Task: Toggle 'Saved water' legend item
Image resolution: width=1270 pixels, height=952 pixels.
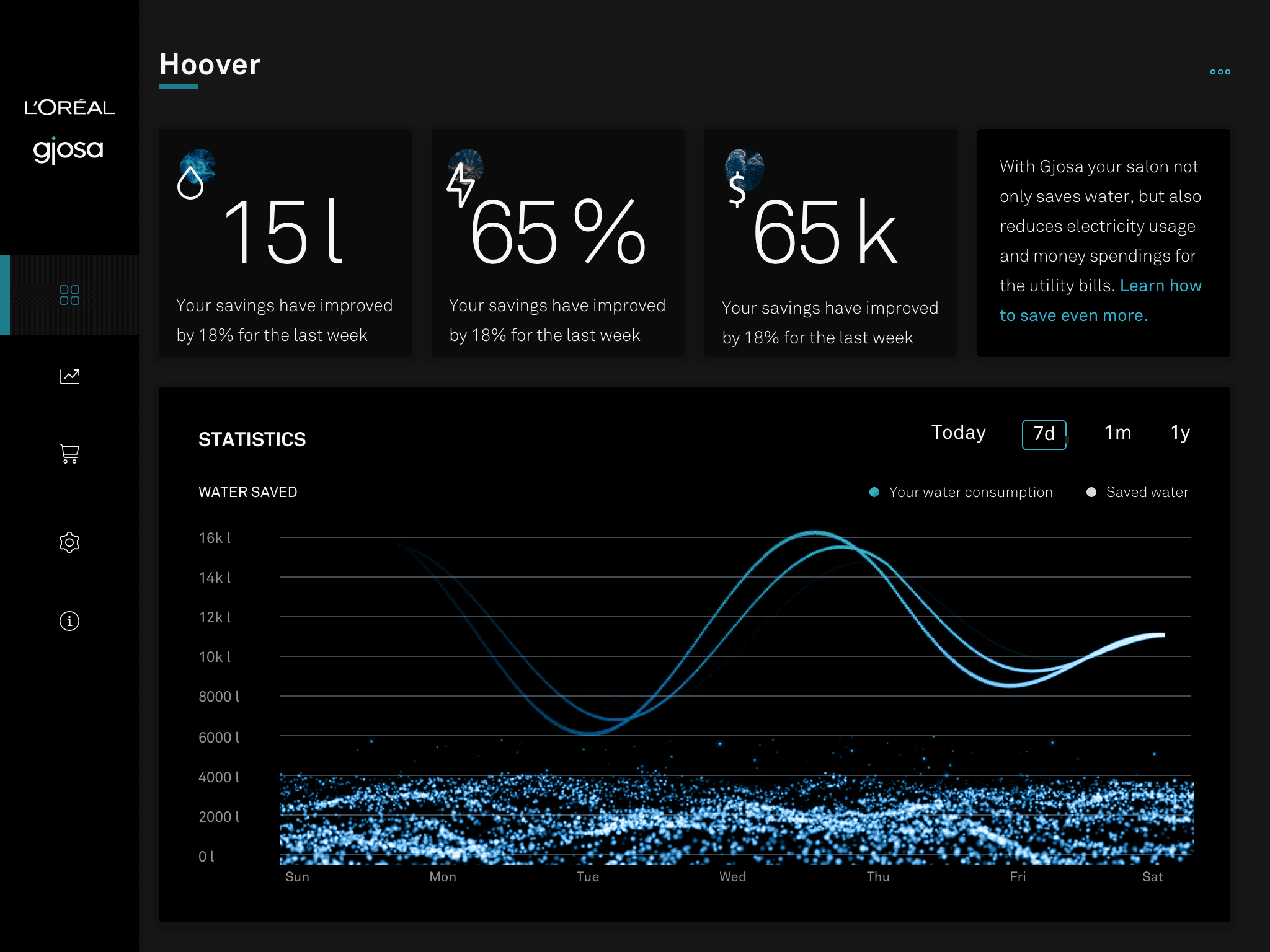Action: pyautogui.click(x=1138, y=492)
